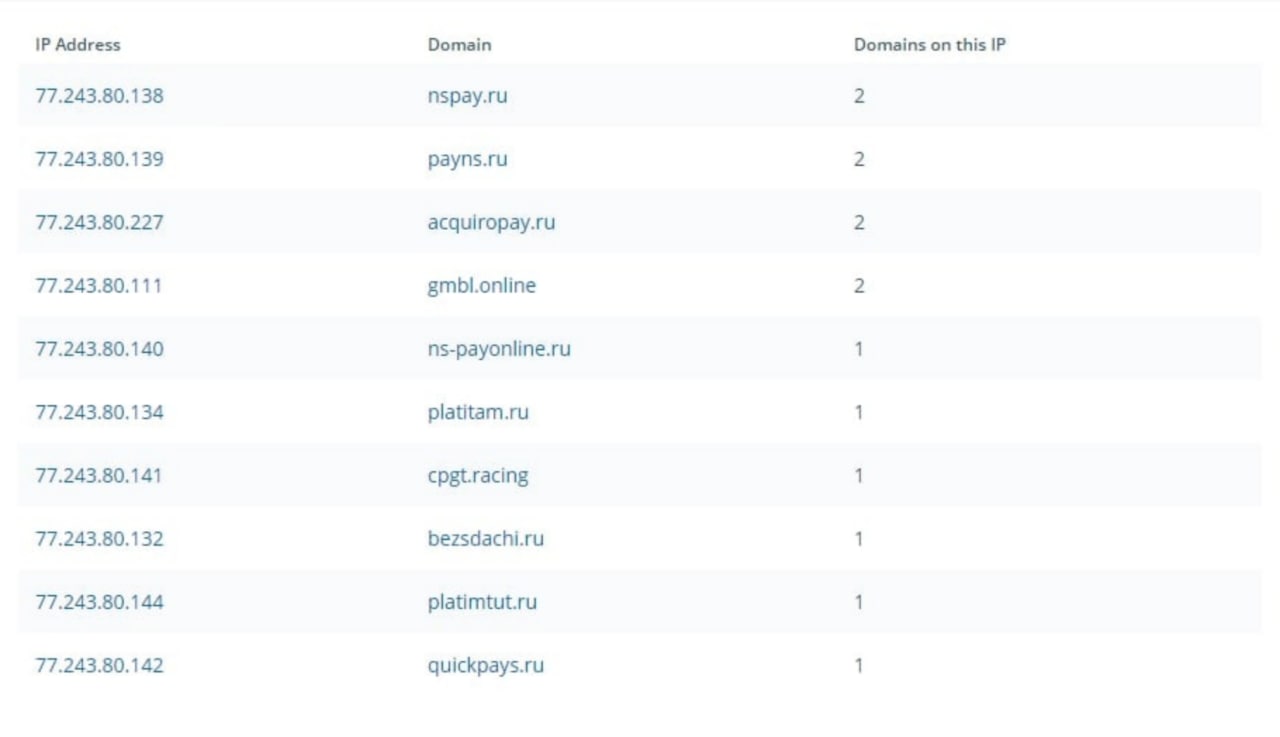
Task: Select domain count in platimtut.ru row
Action: click(859, 602)
